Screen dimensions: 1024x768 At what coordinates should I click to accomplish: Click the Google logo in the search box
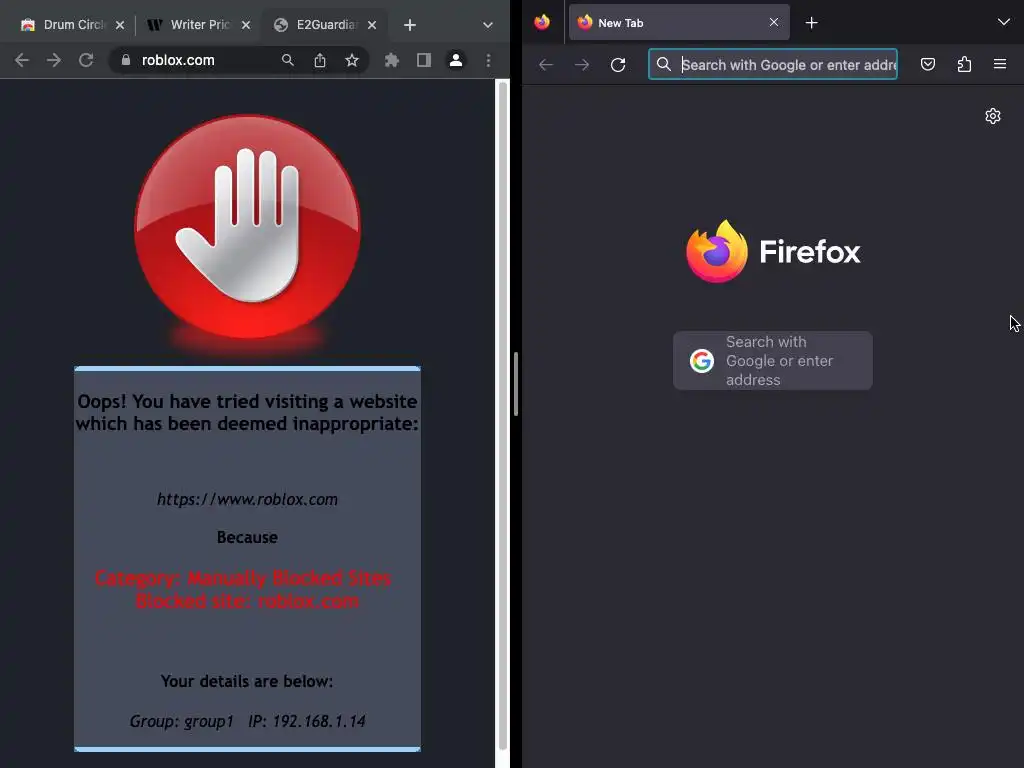(x=702, y=360)
